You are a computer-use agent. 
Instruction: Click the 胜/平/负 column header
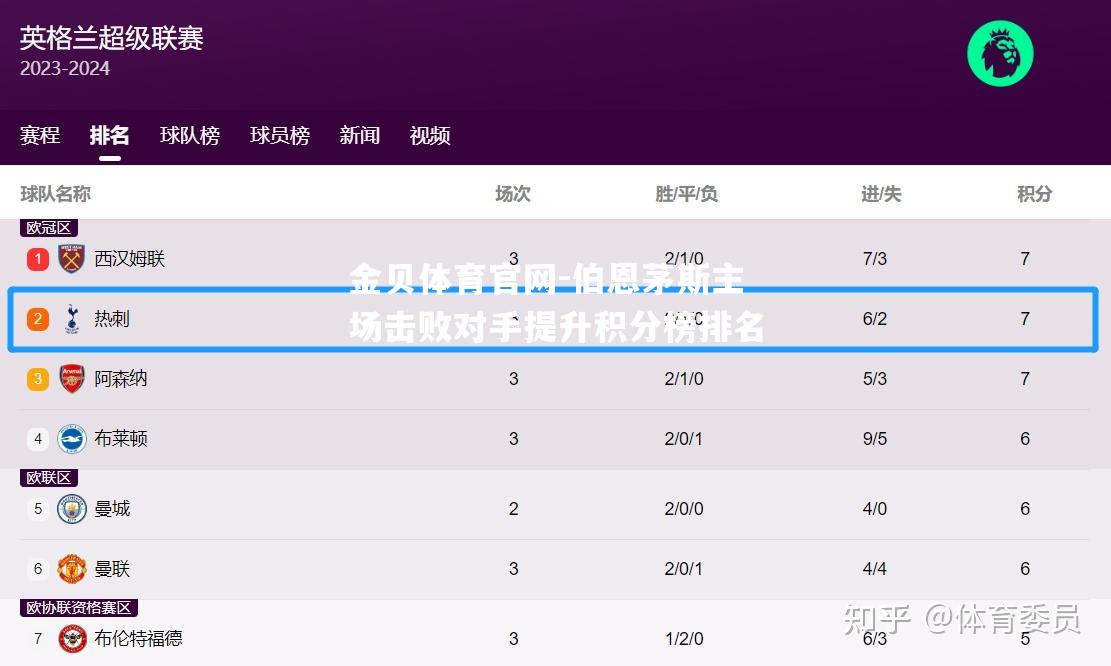(x=686, y=193)
